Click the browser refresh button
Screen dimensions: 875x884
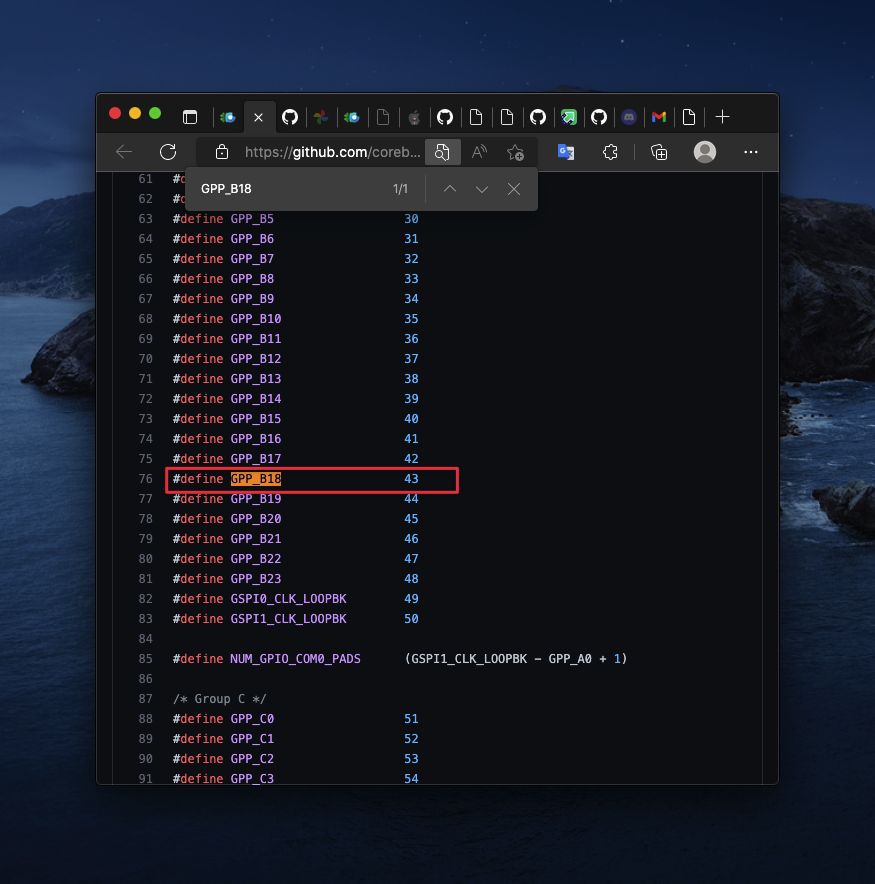coord(168,152)
